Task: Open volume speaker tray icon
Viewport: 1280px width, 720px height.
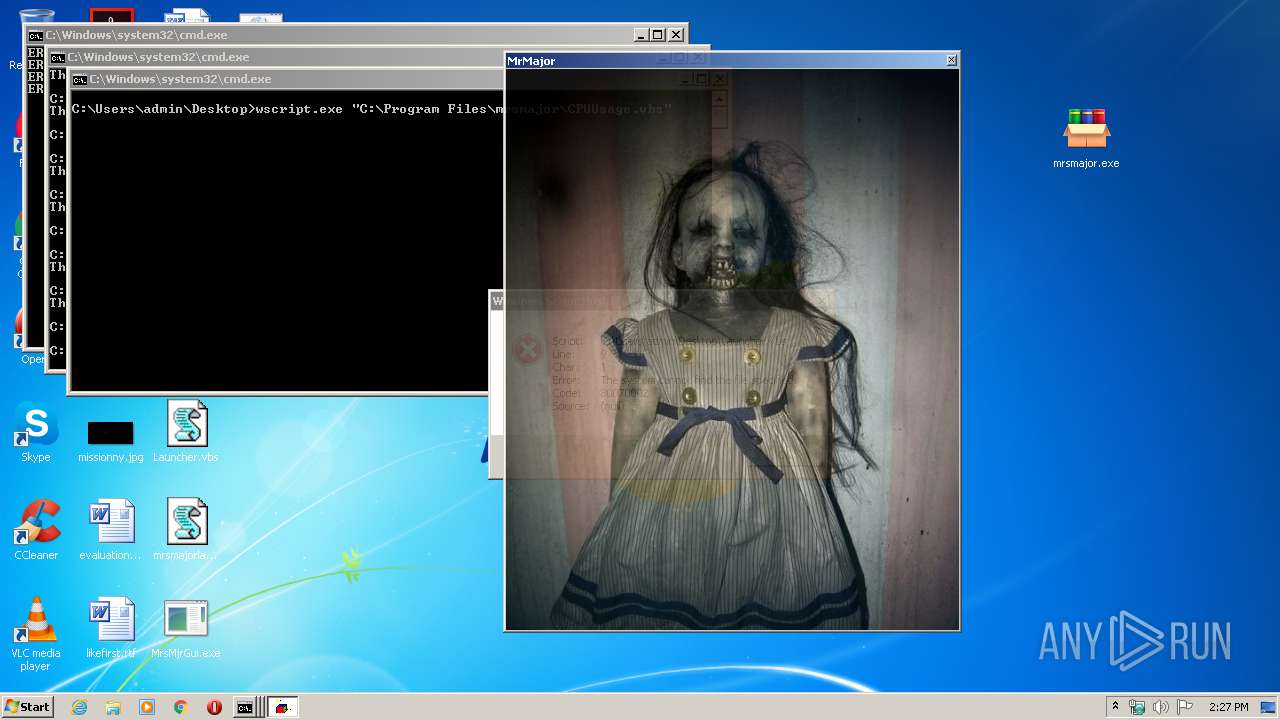Action: click(x=1161, y=707)
